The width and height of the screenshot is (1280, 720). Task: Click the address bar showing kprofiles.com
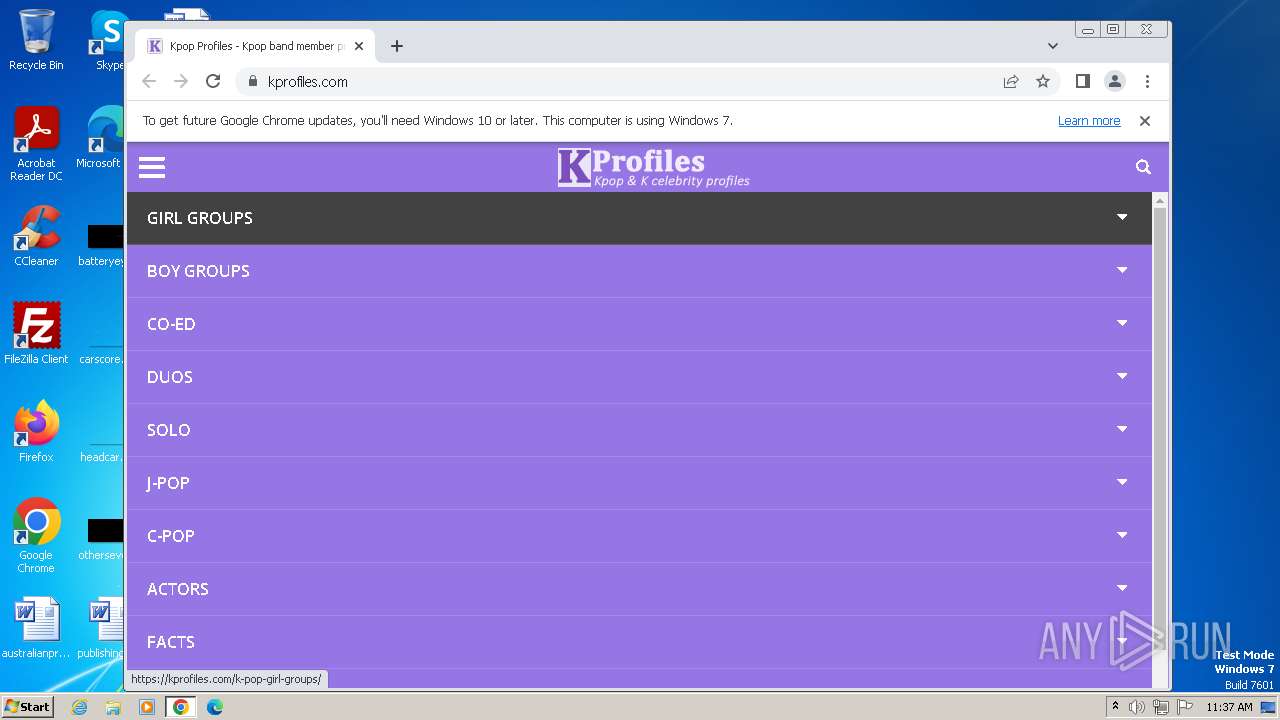620,82
